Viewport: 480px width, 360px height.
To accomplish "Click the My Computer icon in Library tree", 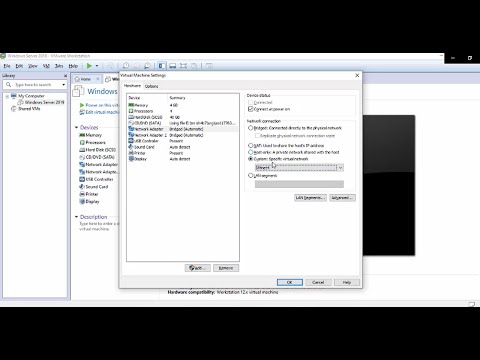I will coord(14,96).
